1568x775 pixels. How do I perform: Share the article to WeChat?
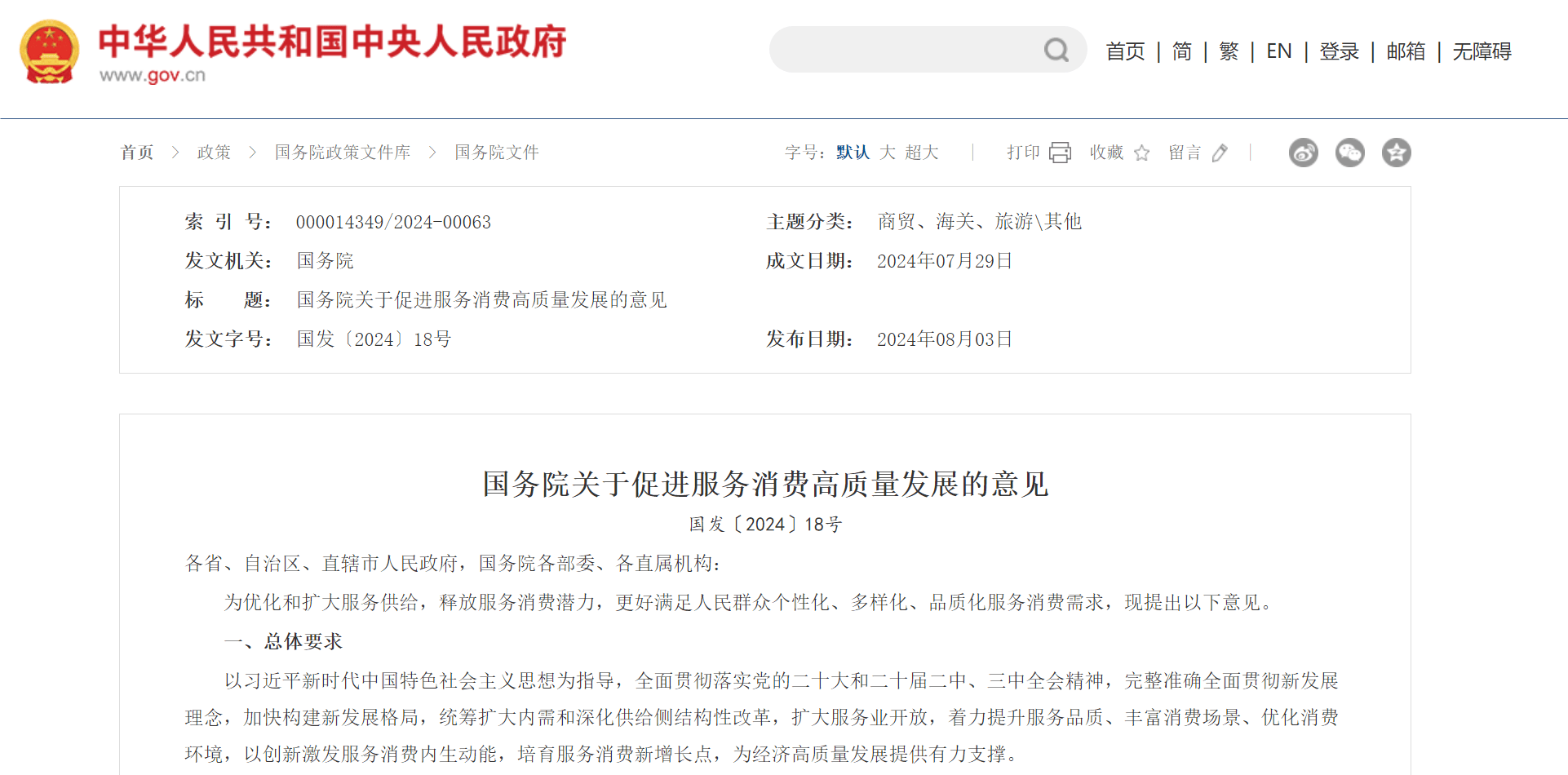tap(1349, 153)
